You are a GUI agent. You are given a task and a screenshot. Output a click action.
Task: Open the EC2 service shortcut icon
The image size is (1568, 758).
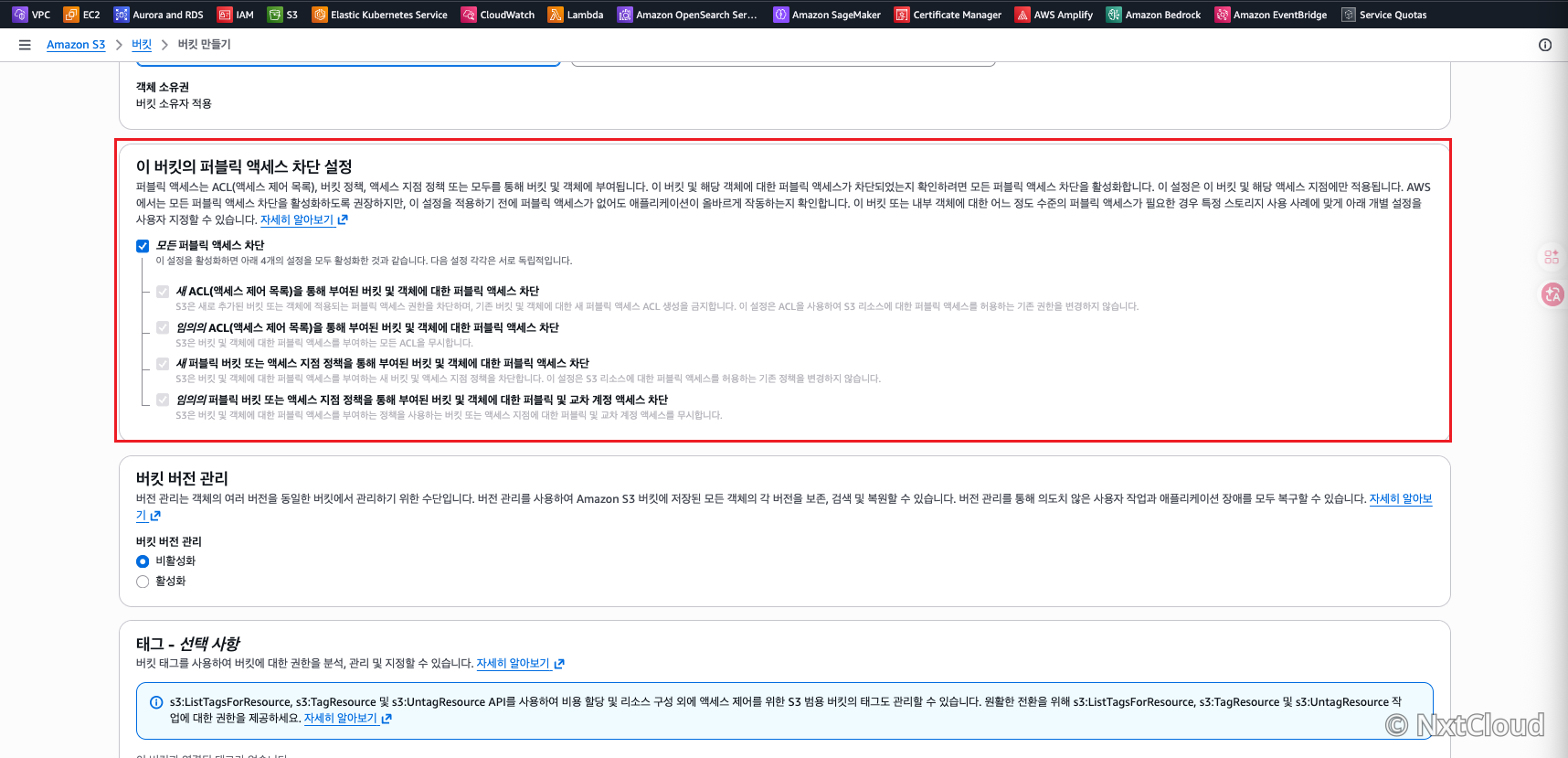[x=71, y=15]
